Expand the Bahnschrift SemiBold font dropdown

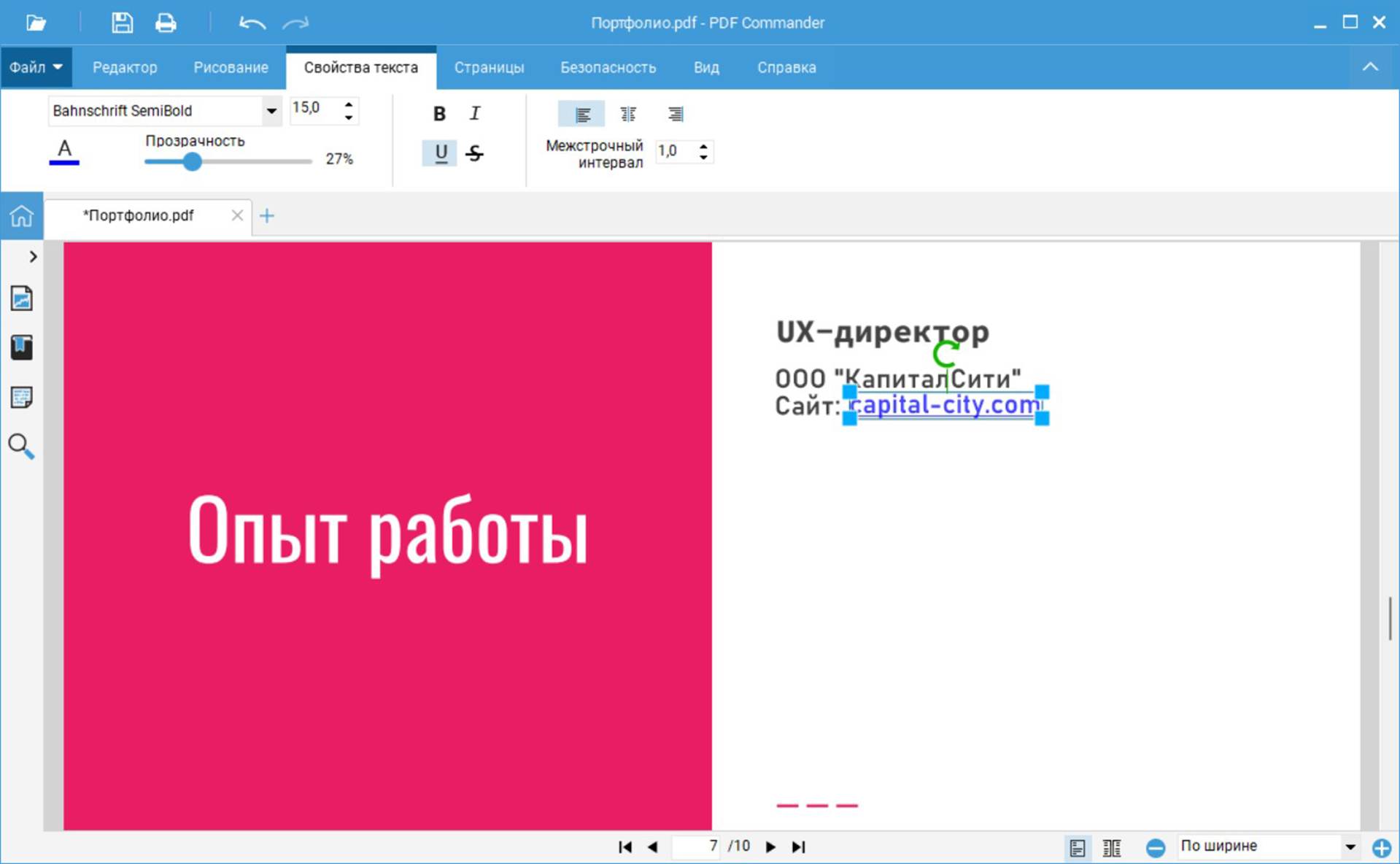tap(271, 111)
